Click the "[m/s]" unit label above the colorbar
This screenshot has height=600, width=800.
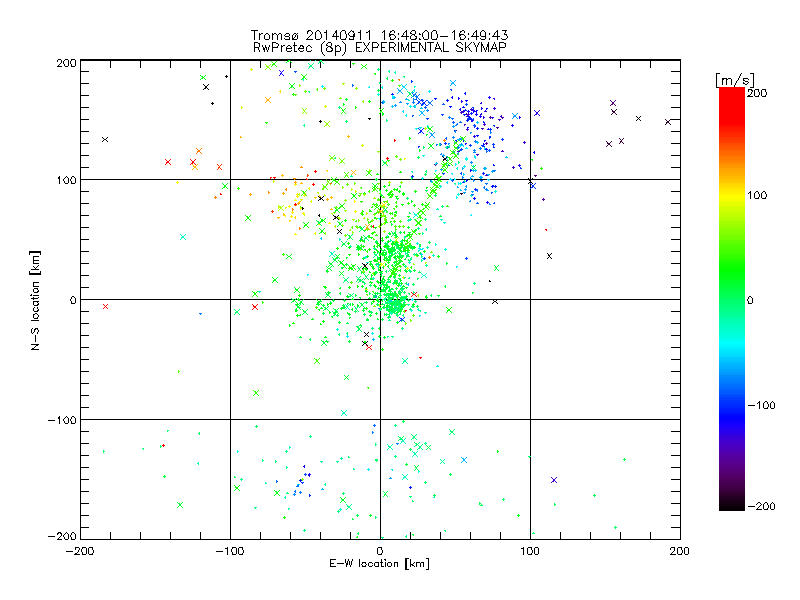735,80
